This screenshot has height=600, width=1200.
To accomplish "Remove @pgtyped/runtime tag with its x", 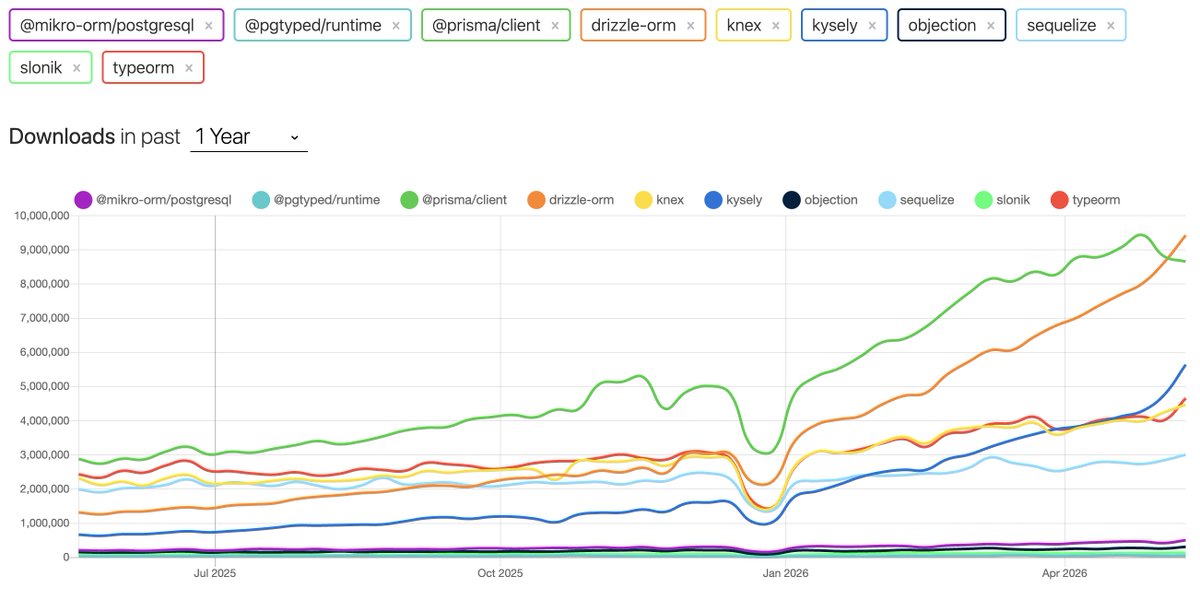I will click(395, 25).
